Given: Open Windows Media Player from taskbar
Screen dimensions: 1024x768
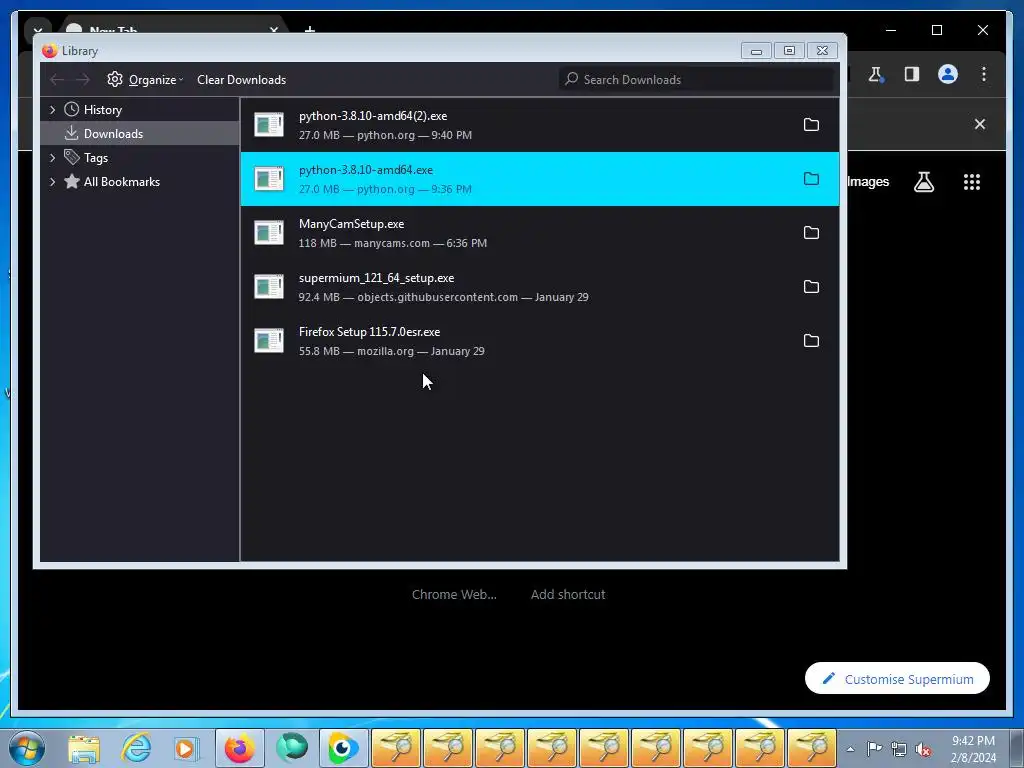Looking at the screenshot, I should [186, 749].
